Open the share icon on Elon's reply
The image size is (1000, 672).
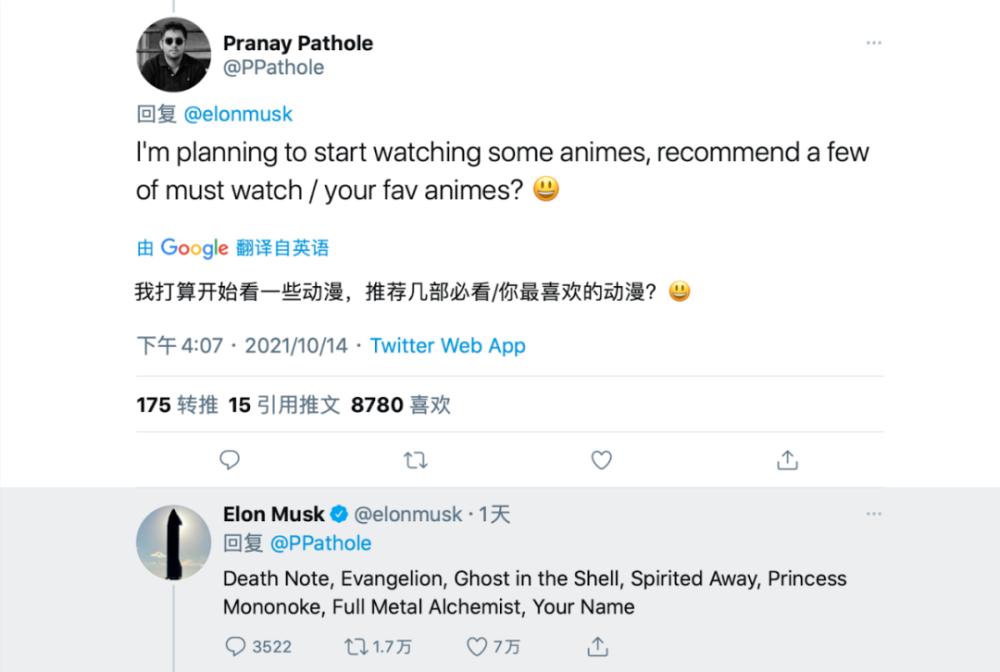(599, 646)
